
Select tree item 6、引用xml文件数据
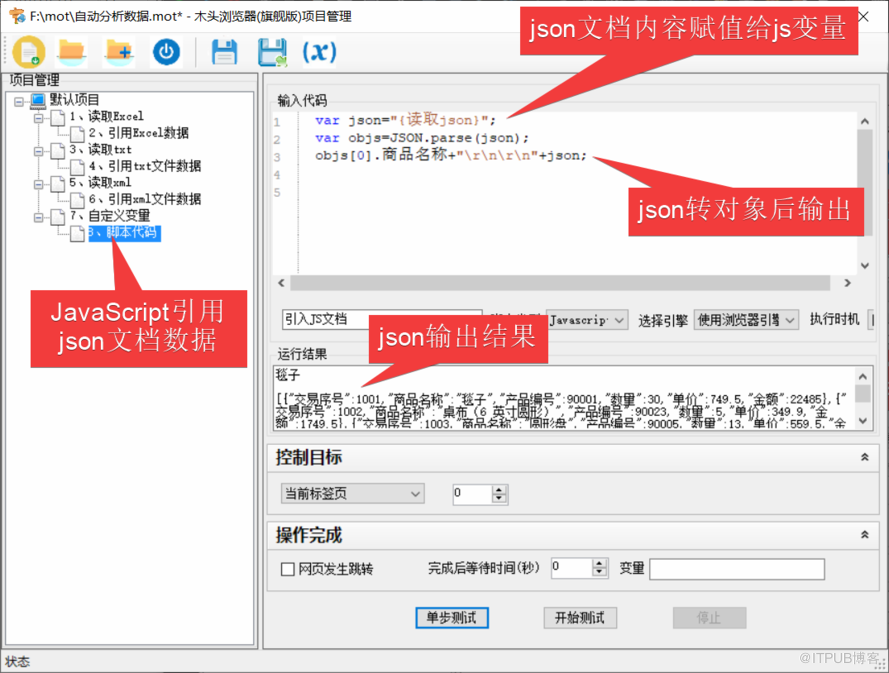coord(145,199)
